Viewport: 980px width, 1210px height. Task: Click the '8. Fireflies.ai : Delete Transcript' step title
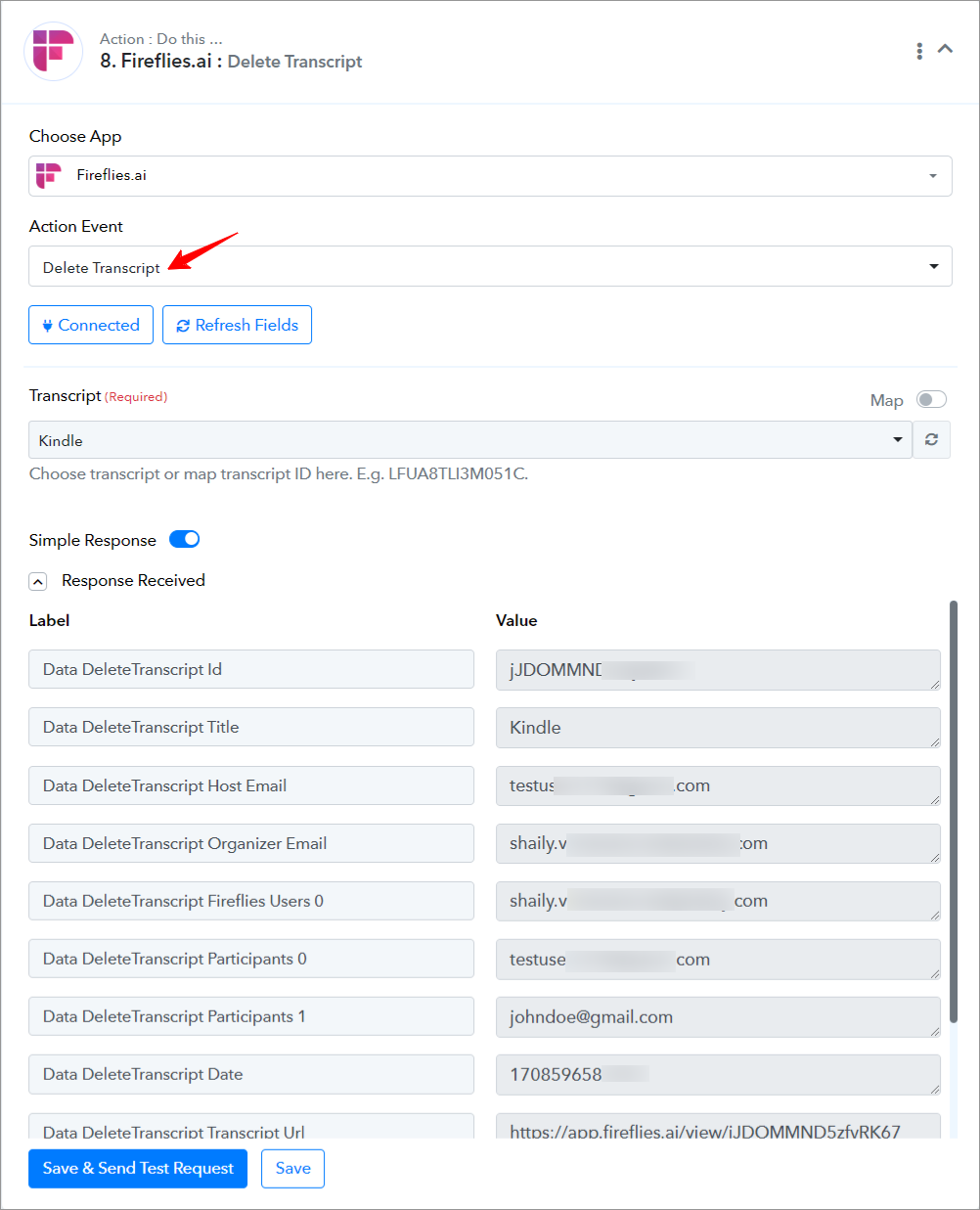click(231, 62)
